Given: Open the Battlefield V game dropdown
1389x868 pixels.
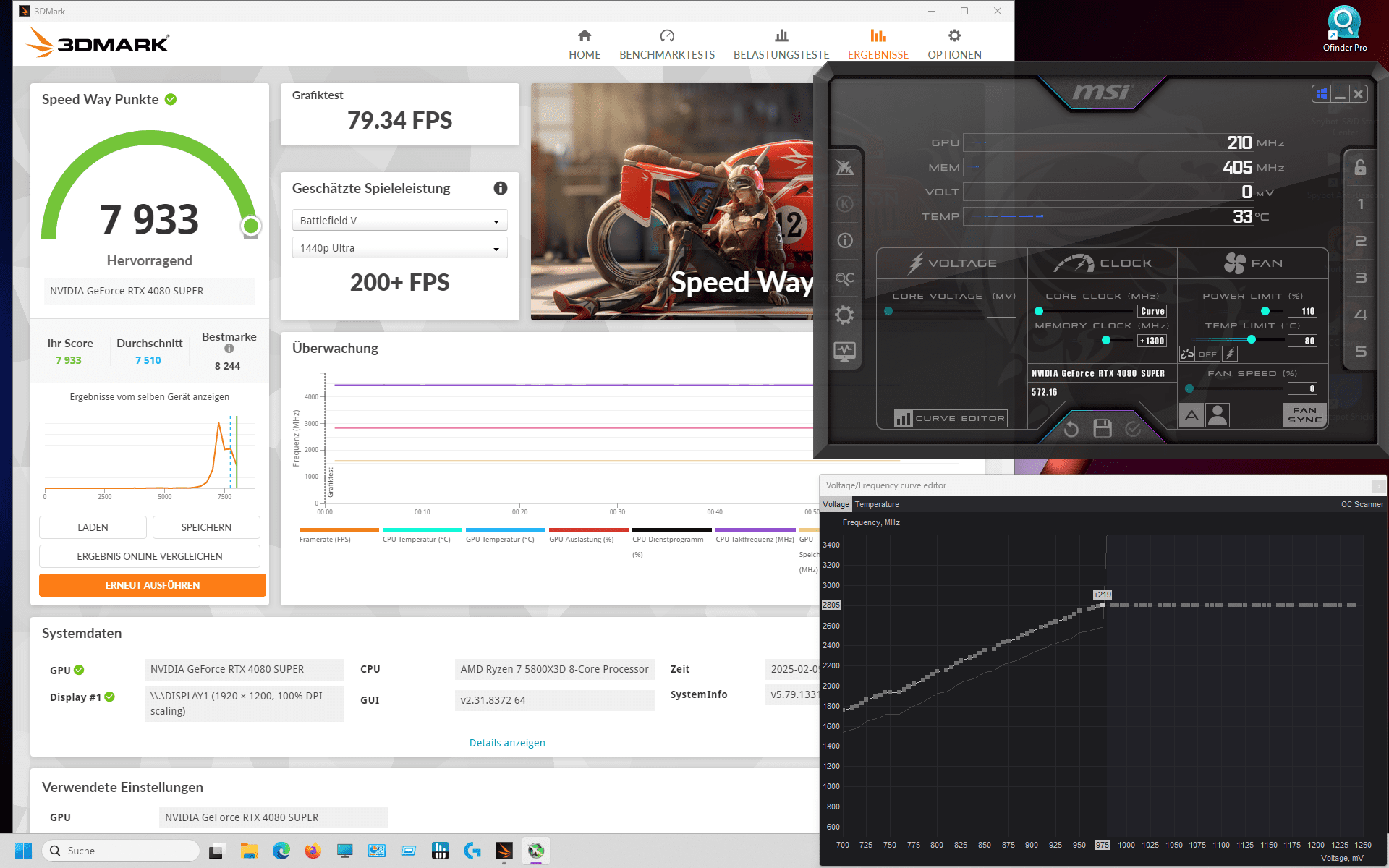Looking at the screenshot, I should (x=399, y=221).
